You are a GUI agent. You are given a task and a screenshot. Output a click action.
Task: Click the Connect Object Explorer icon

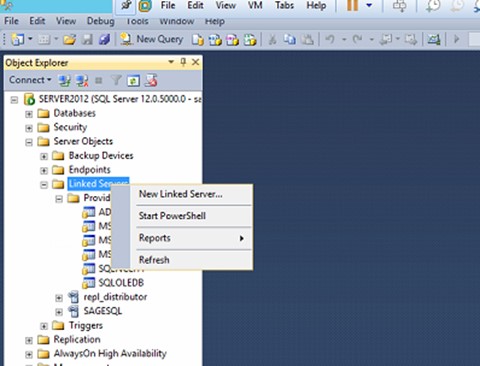64,80
